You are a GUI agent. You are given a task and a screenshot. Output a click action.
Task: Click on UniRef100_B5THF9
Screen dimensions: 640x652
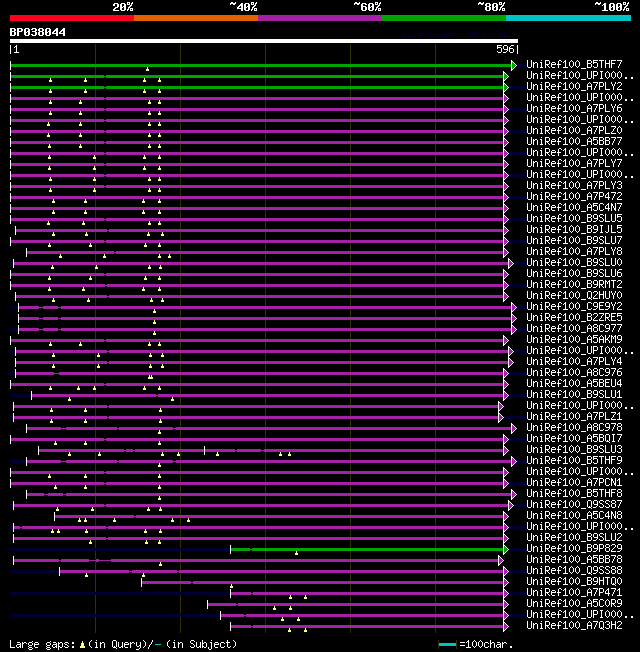pyautogui.click(x=574, y=461)
